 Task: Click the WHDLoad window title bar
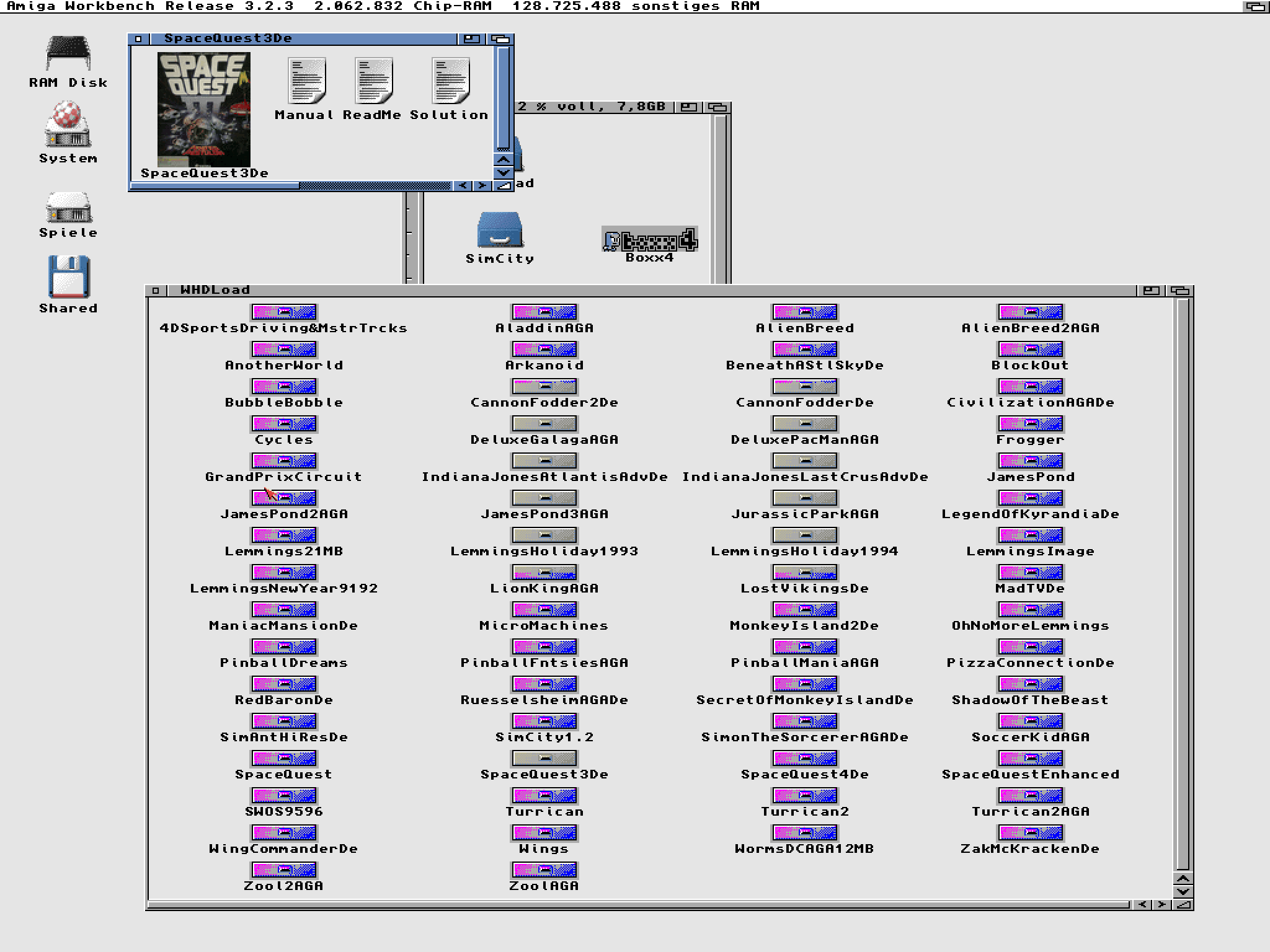(651, 290)
